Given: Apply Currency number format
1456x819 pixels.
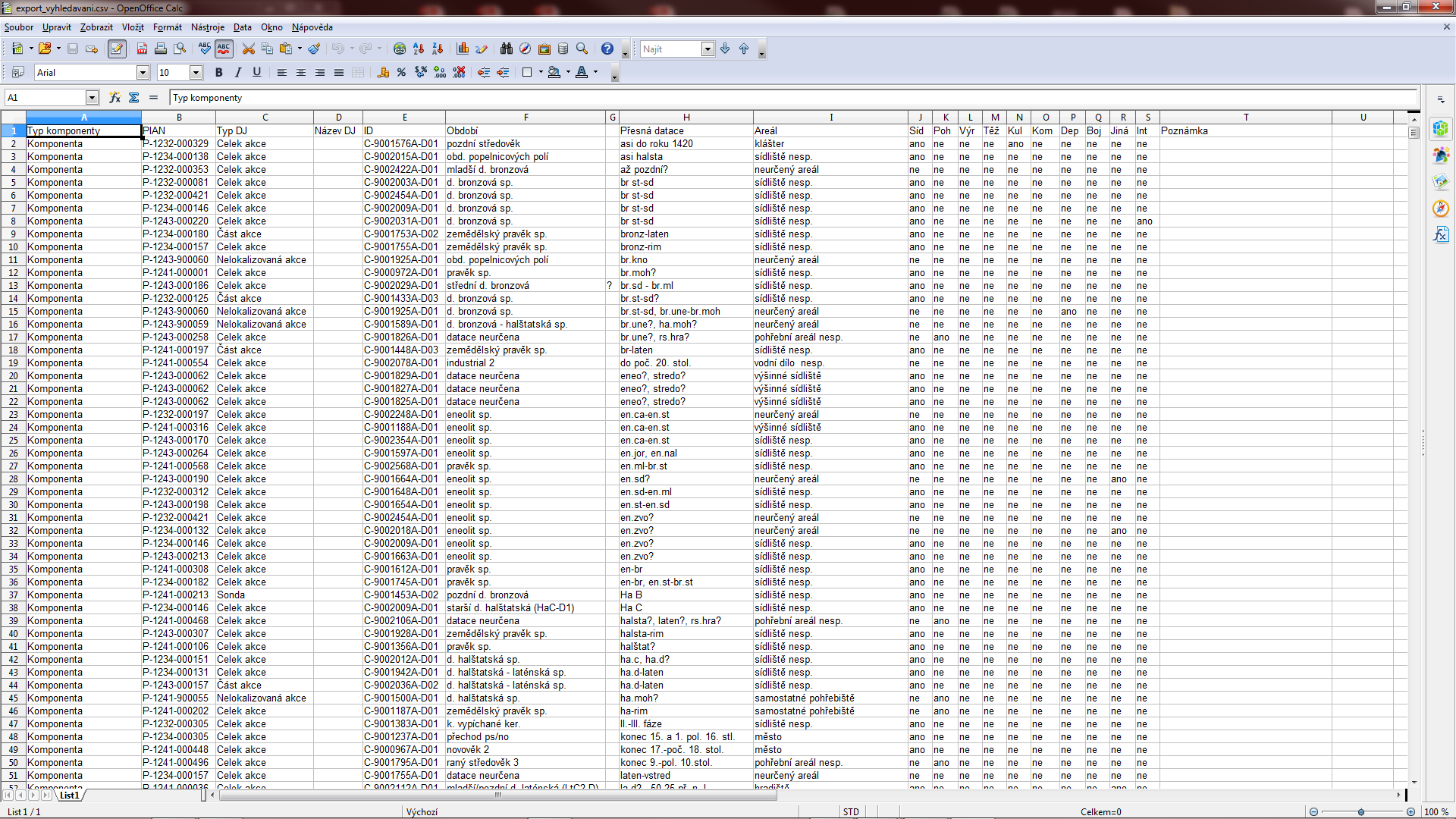Looking at the screenshot, I should tap(383, 73).
